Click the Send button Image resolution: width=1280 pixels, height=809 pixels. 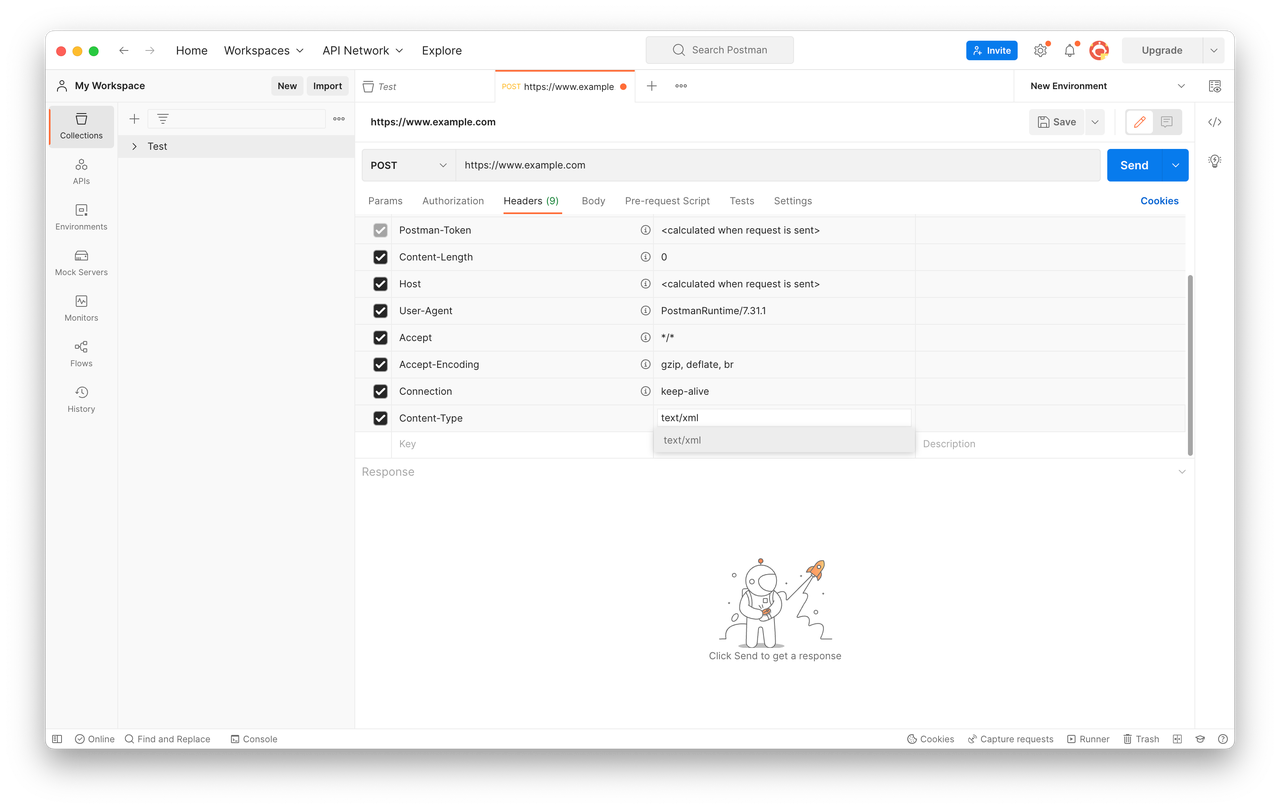point(1133,164)
